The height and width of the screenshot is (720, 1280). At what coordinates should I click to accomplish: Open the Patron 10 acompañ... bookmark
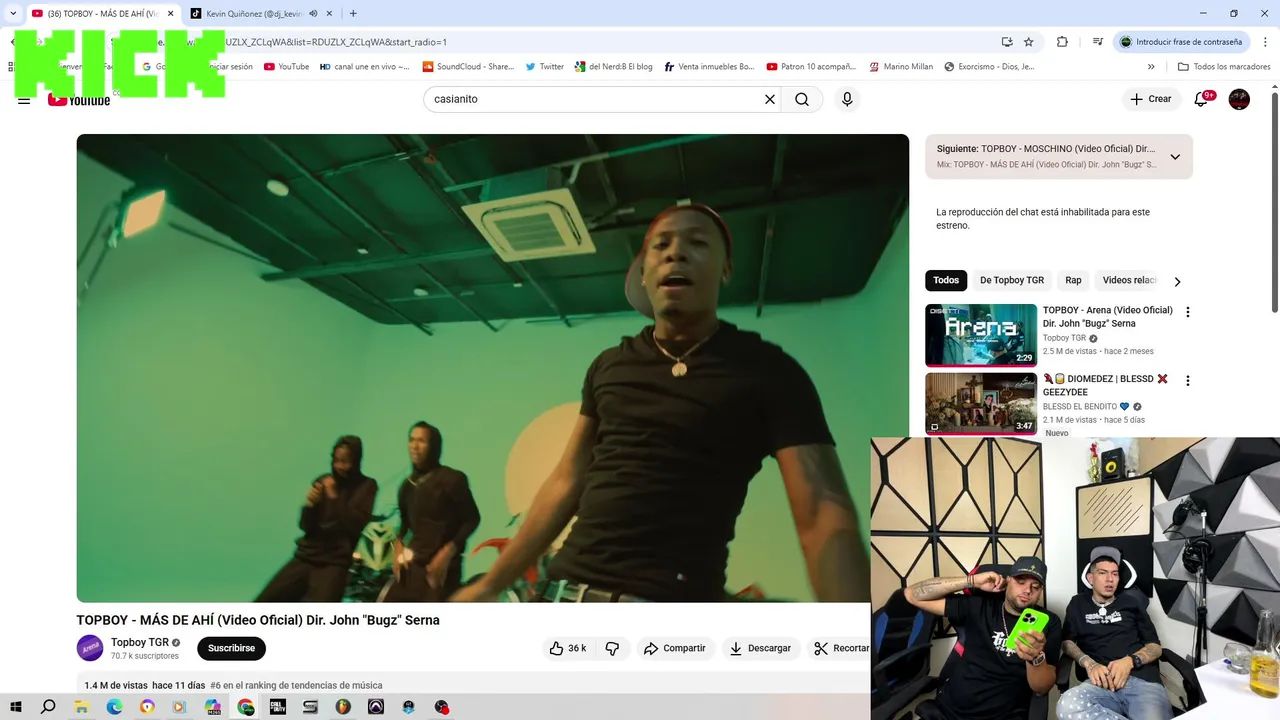pos(811,67)
